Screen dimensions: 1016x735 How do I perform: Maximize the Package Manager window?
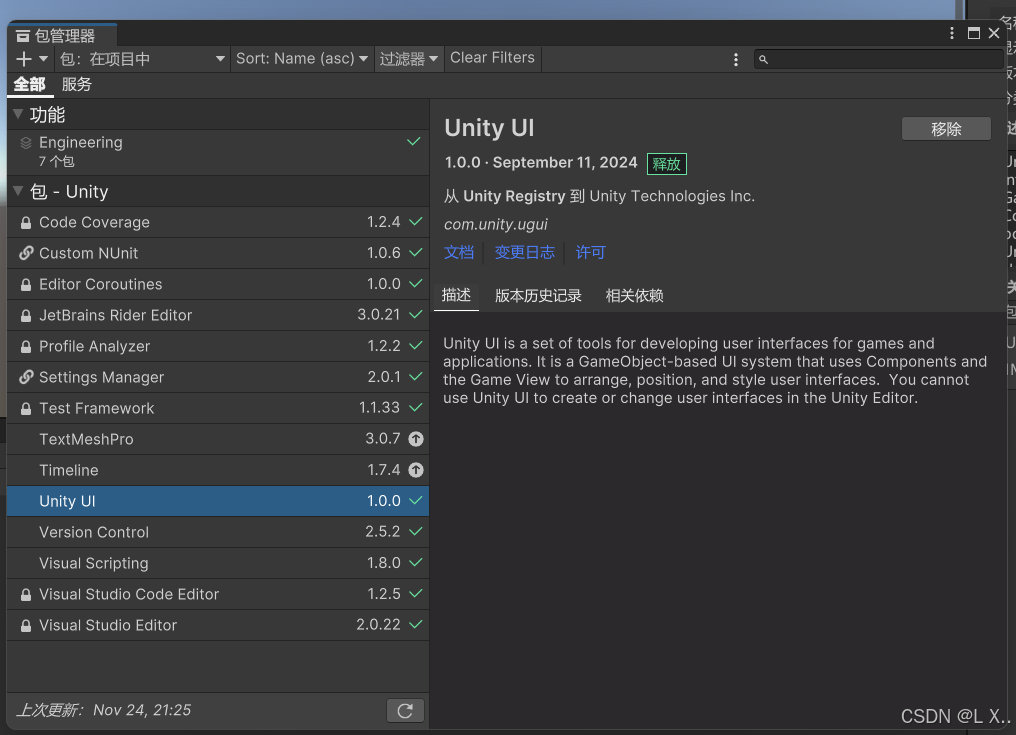[973, 33]
